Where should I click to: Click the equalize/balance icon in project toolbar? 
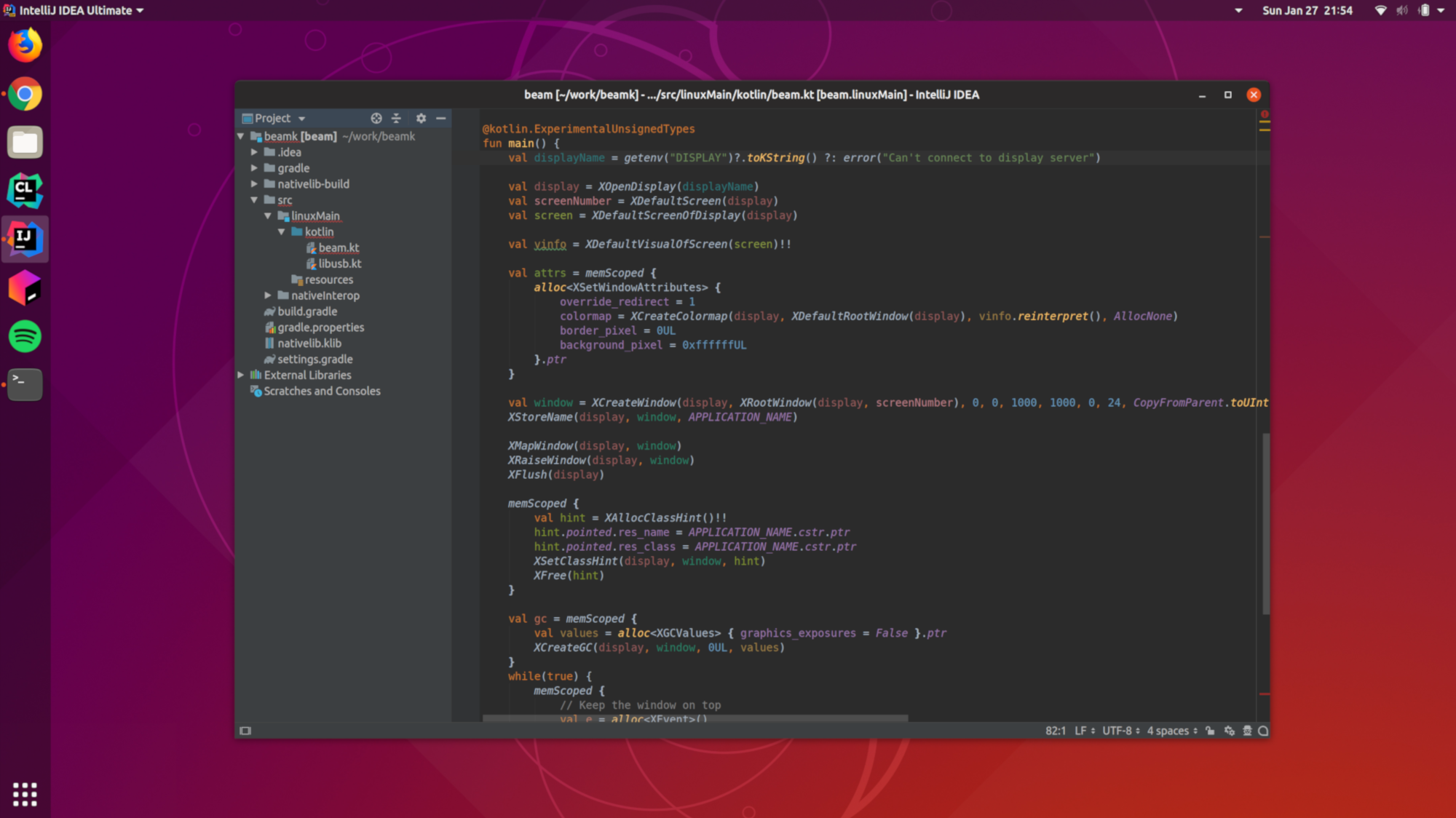(x=395, y=118)
